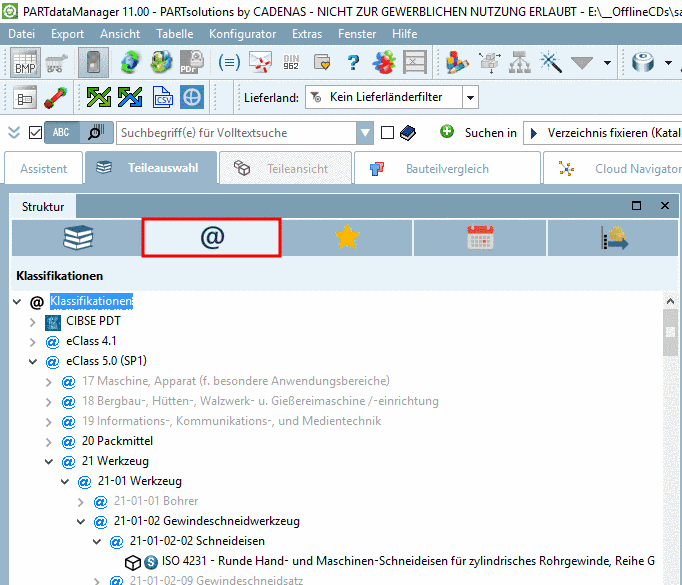Viewport: 682px width, 585px height.
Task: Tick the empty checkbox next to book icon
Action: (387, 133)
